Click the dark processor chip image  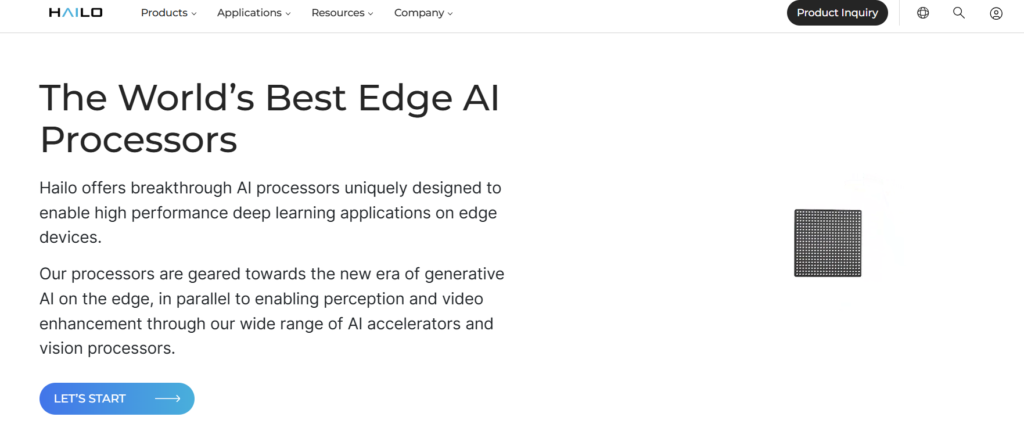(827, 243)
